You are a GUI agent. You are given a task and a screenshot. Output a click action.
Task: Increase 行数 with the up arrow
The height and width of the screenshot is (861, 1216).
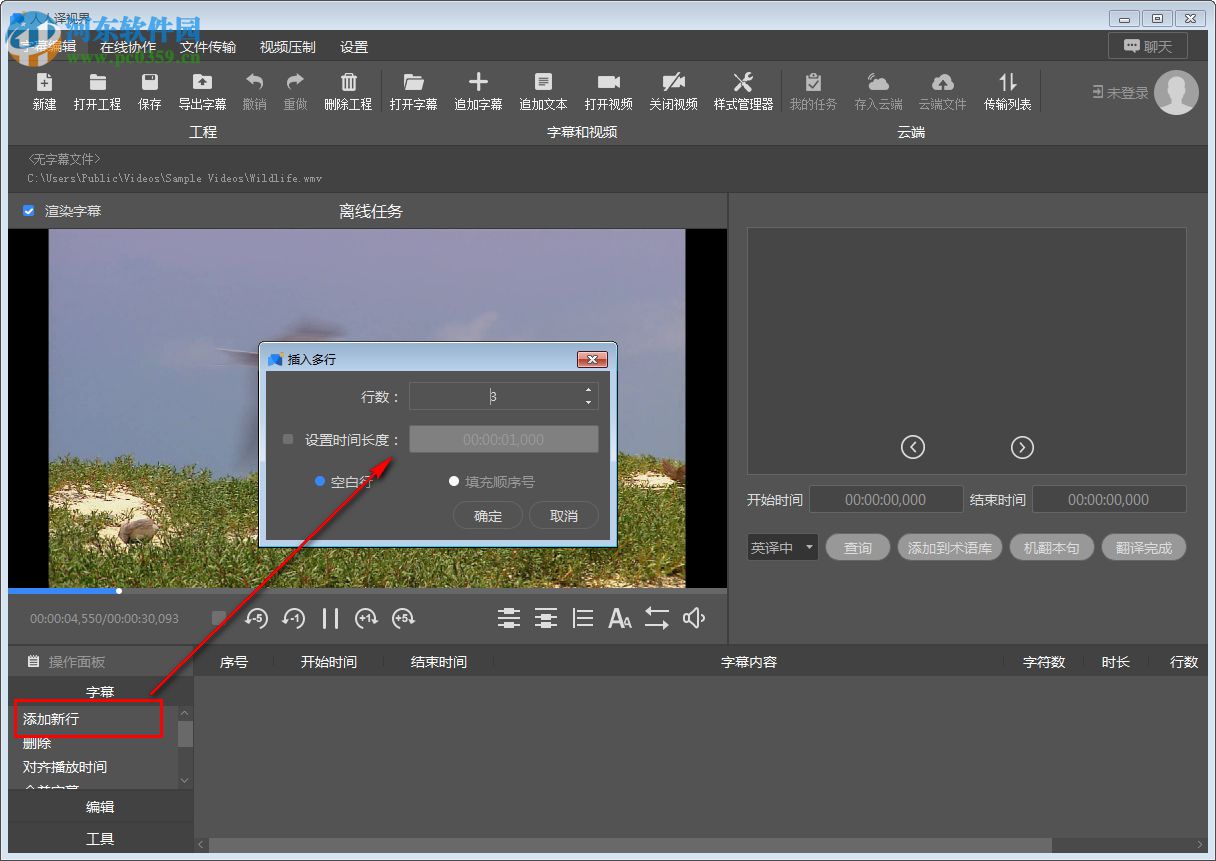click(x=588, y=390)
